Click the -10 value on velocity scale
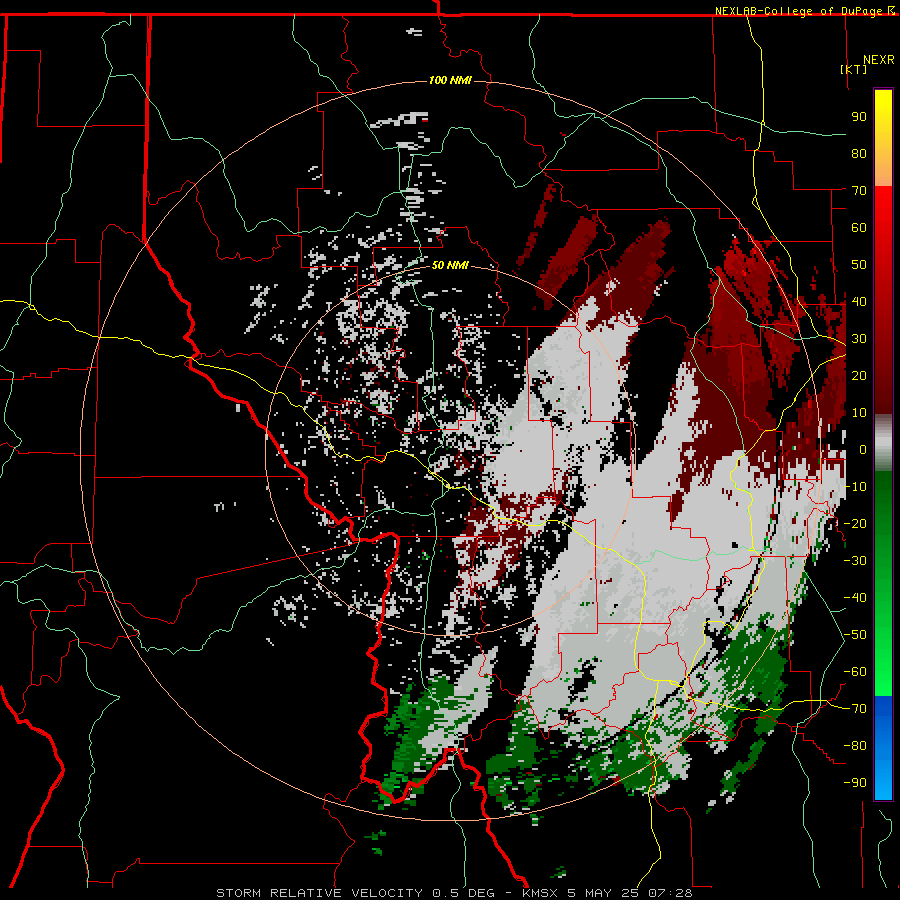Screen dimensions: 900x900 [x=855, y=487]
